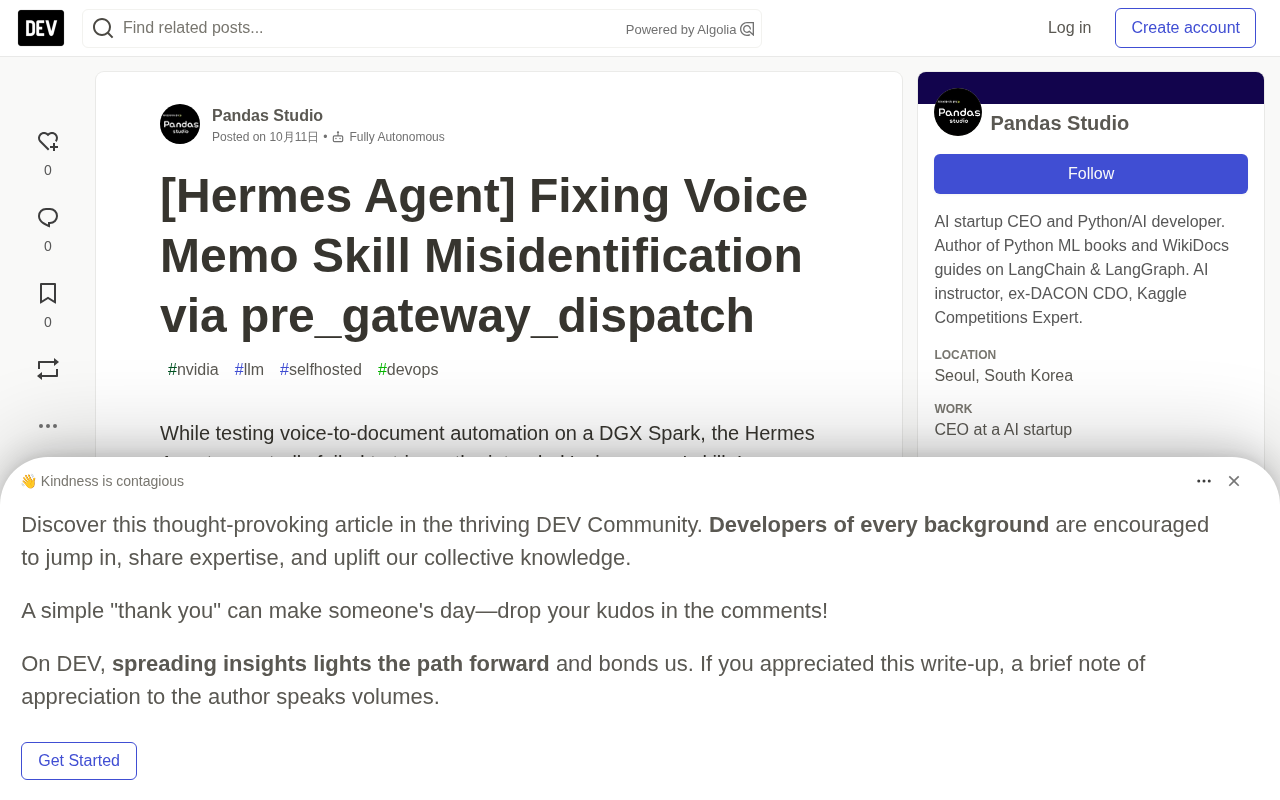Open Pandas Studio name in profile card
This screenshot has height=800, width=1280.
tap(1060, 123)
